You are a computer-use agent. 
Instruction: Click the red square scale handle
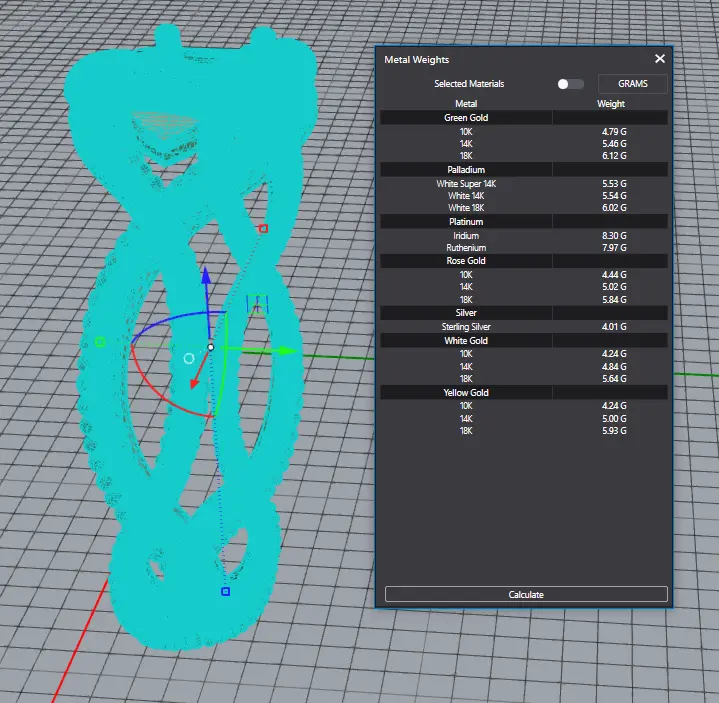[263, 228]
